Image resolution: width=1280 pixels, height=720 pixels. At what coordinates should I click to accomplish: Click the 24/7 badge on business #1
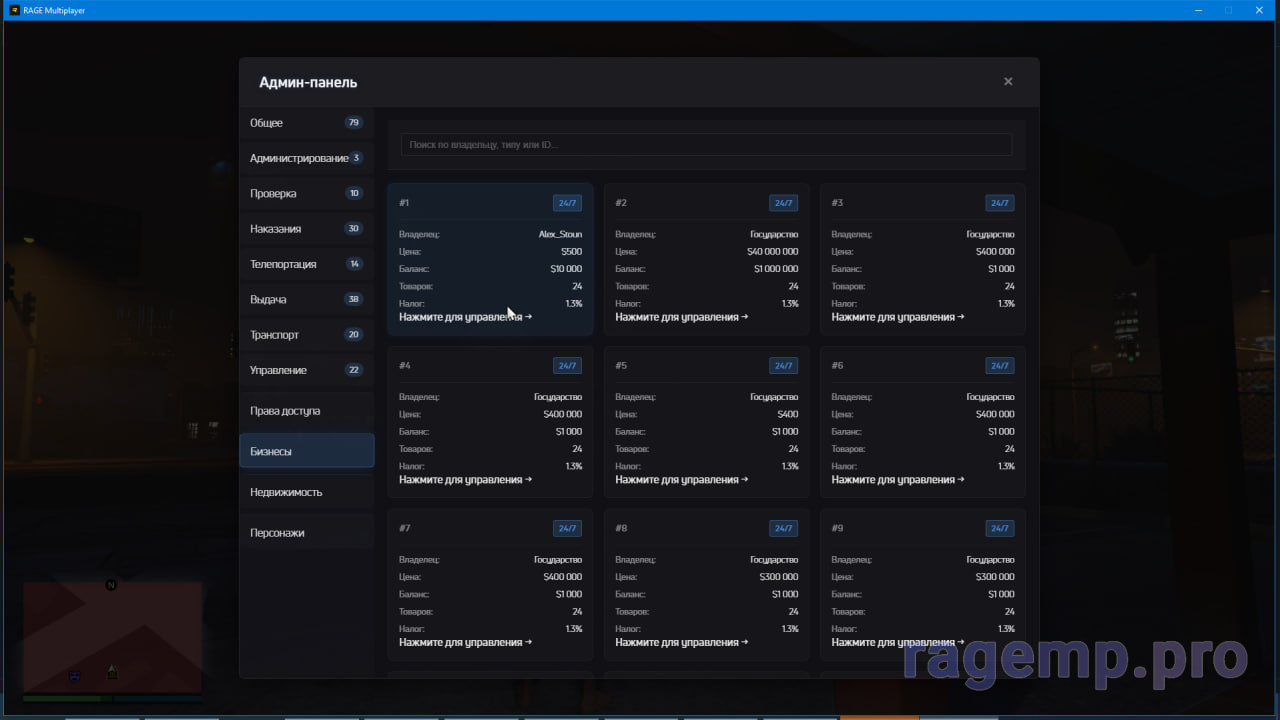coord(567,203)
